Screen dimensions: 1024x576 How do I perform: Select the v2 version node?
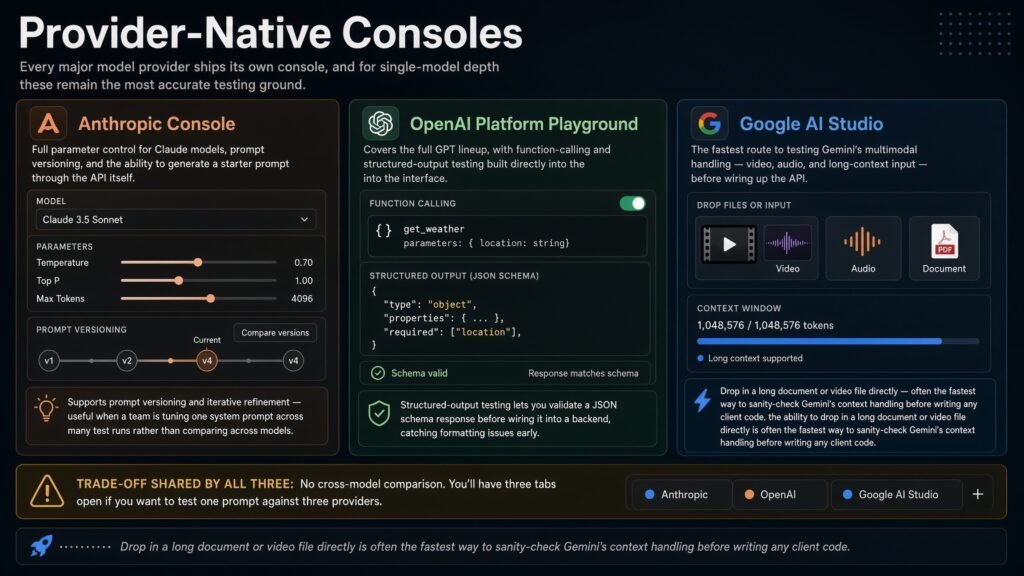pos(127,360)
